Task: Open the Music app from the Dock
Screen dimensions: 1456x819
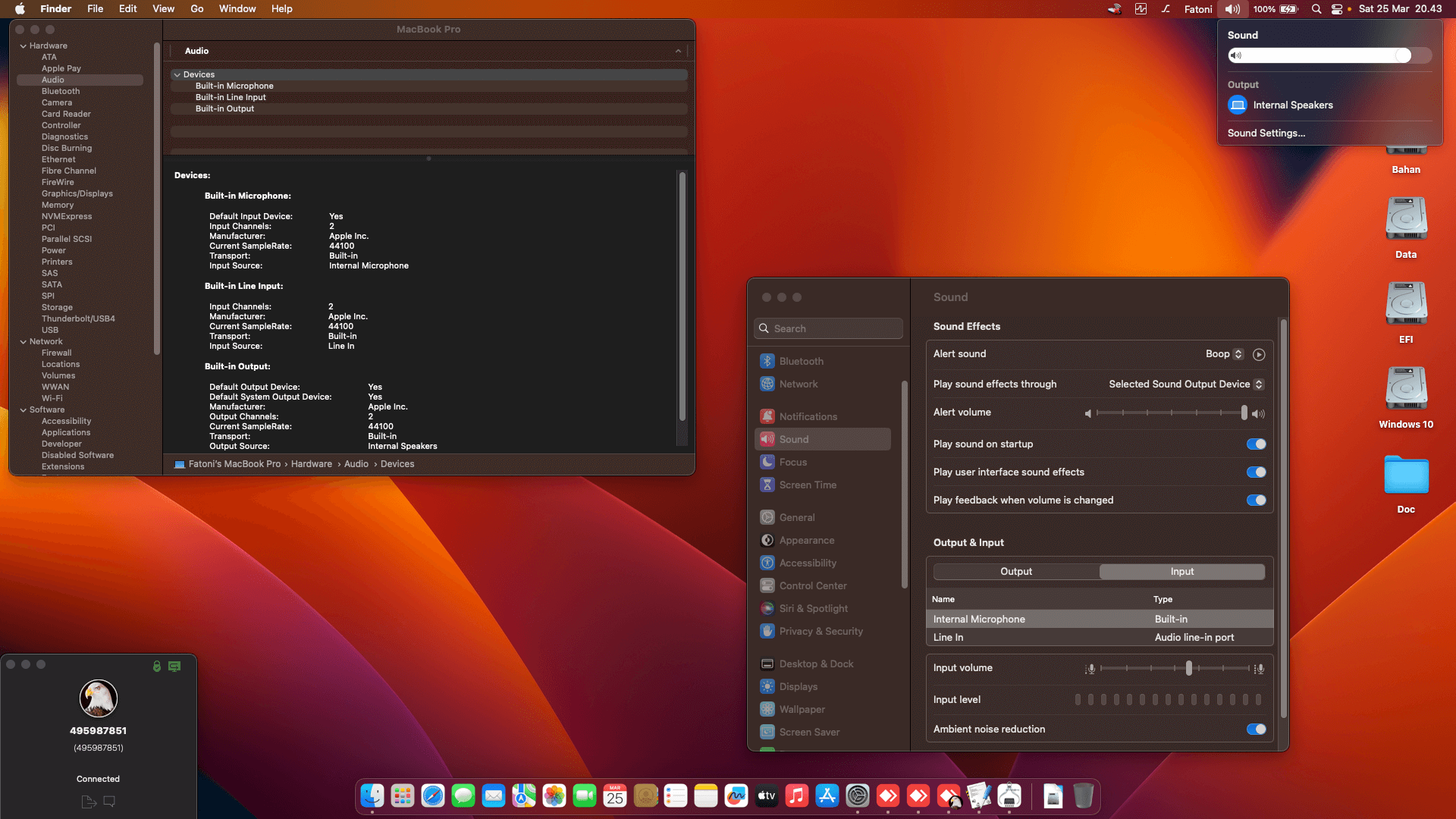Action: coord(796,796)
